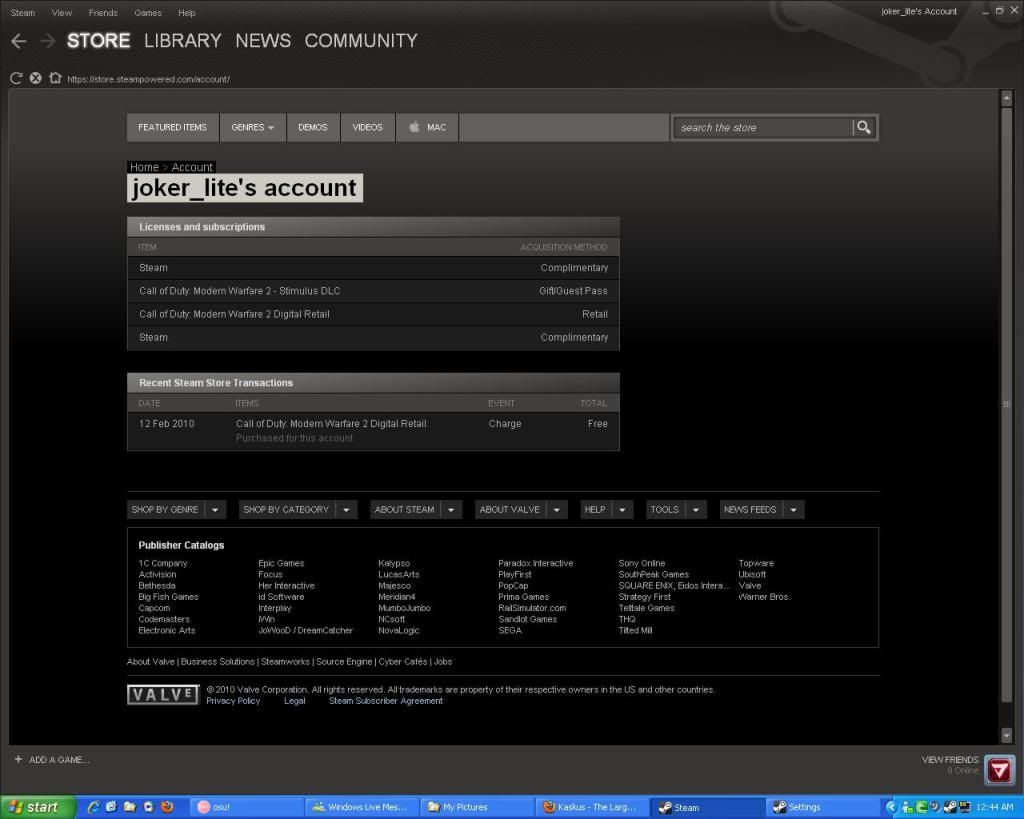Viewport: 1024px width, 819px height.
Task: Launch Internet Explorer from quick launch
Action: (93, 807)
